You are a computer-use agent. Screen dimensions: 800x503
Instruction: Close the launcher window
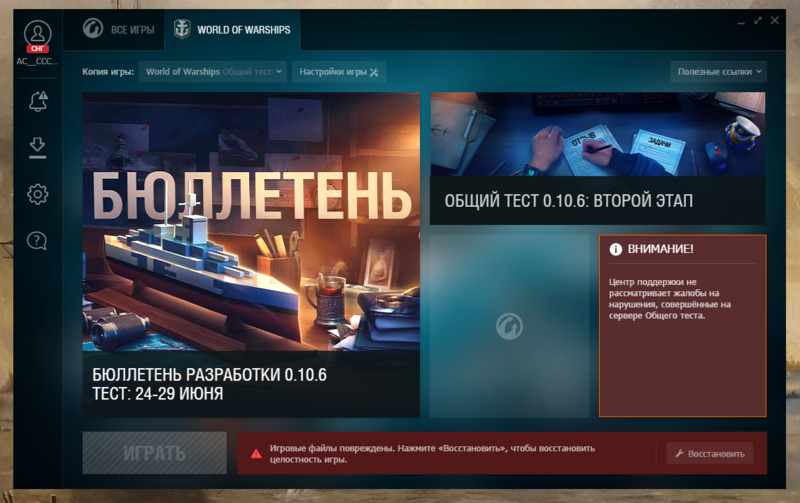774,20
